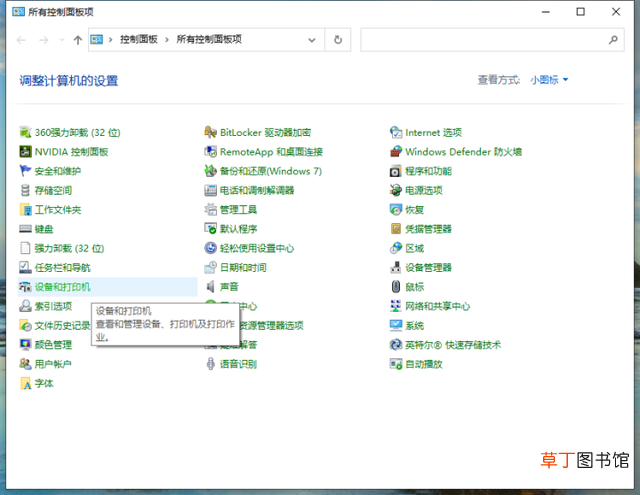Click the 恢复 recovery icon
The height and width of the screenshot is (495, 640).
click(396, 209)
